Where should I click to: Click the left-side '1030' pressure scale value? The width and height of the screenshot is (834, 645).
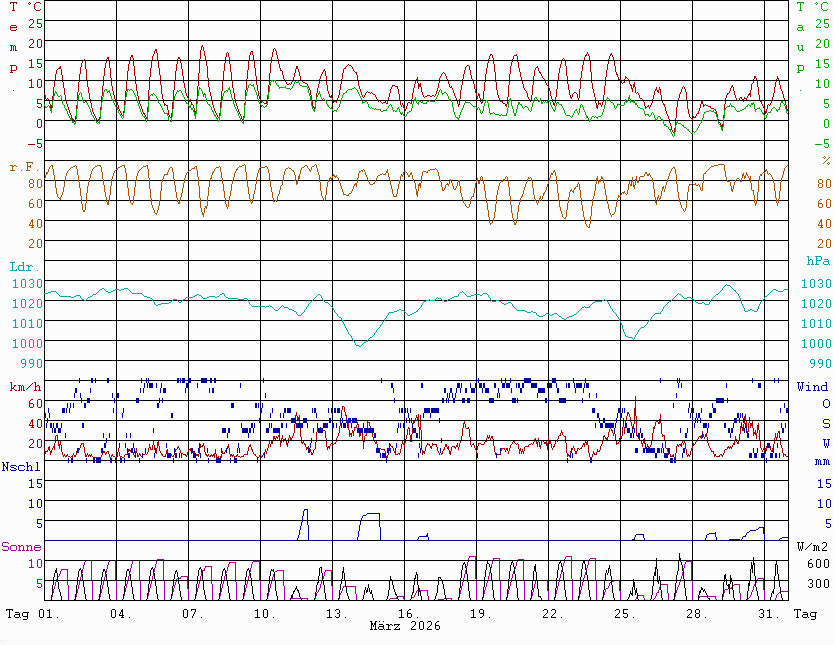(x=27, y=283)
